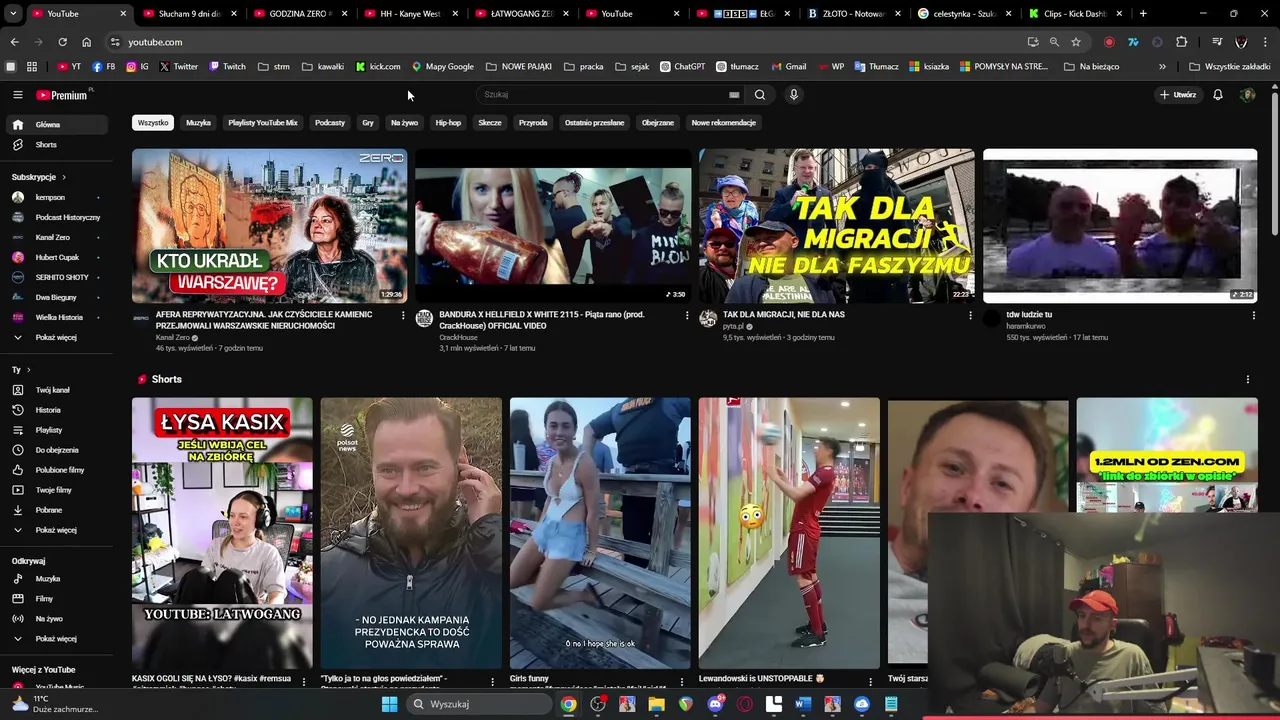
Task: Select the Muzyka filter chip
Action: coord(198,123)
